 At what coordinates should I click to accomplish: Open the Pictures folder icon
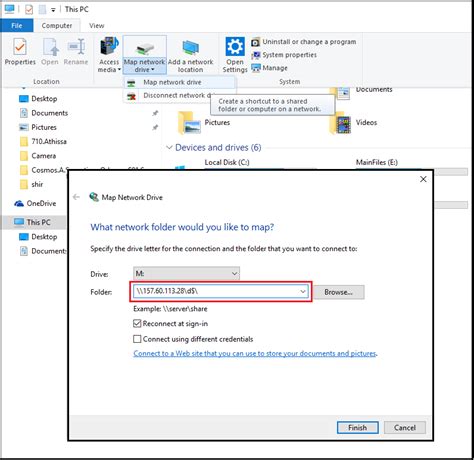coord(189,123)
